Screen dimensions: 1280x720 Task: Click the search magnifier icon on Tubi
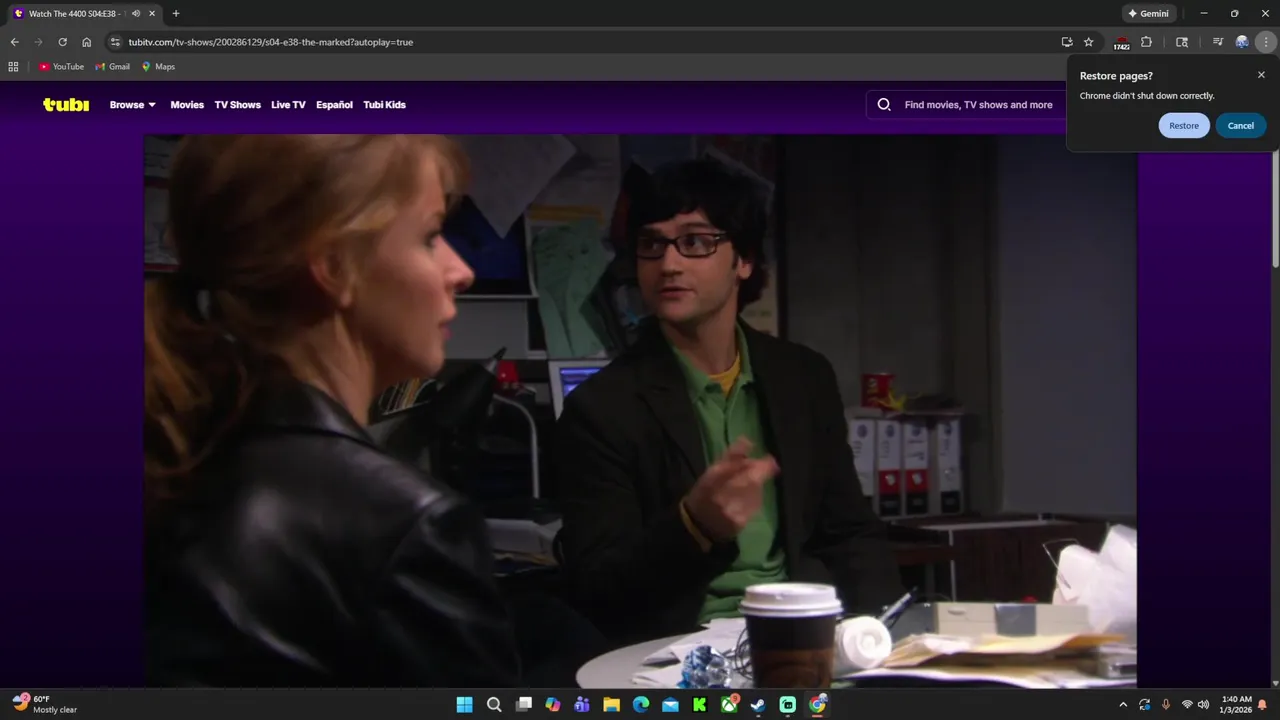pyautogui.click(x=884, y=104)
